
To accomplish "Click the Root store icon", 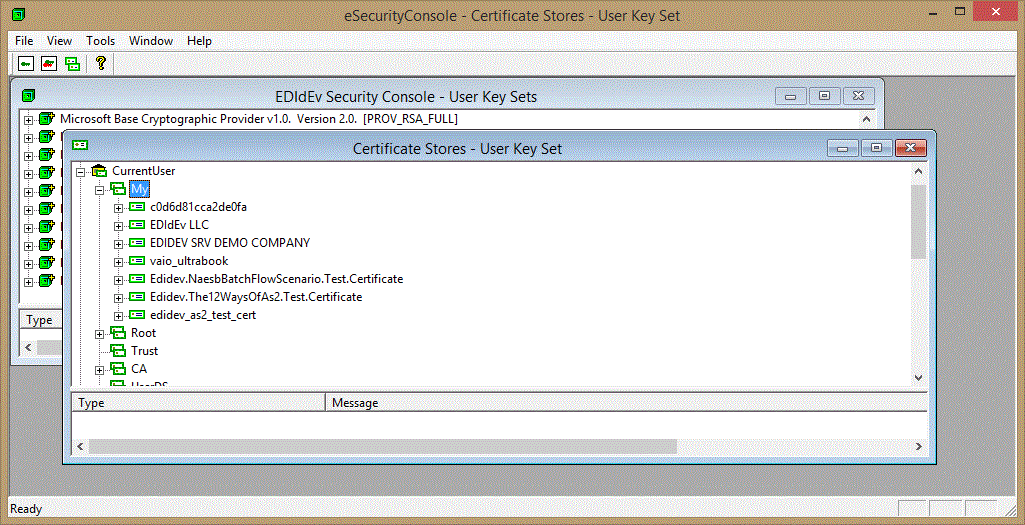I will pyautogui.click(x=118, y=333).
